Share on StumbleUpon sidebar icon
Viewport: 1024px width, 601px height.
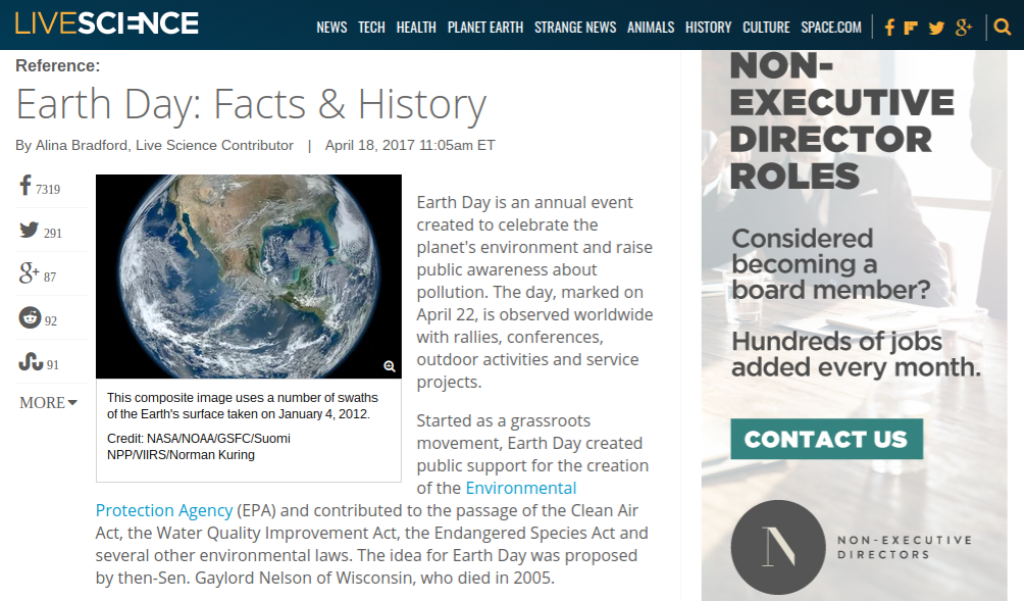[30, 363]
